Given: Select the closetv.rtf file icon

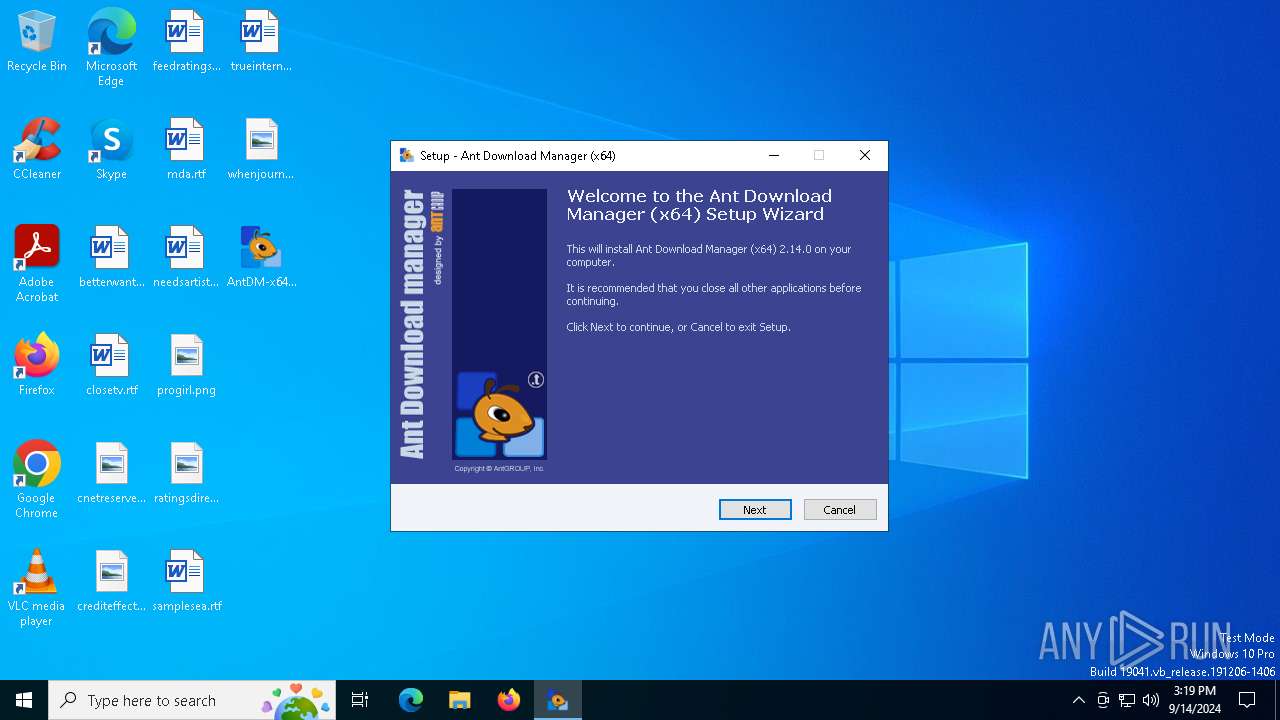Looking at the screenshot, I should pos(111,365).
